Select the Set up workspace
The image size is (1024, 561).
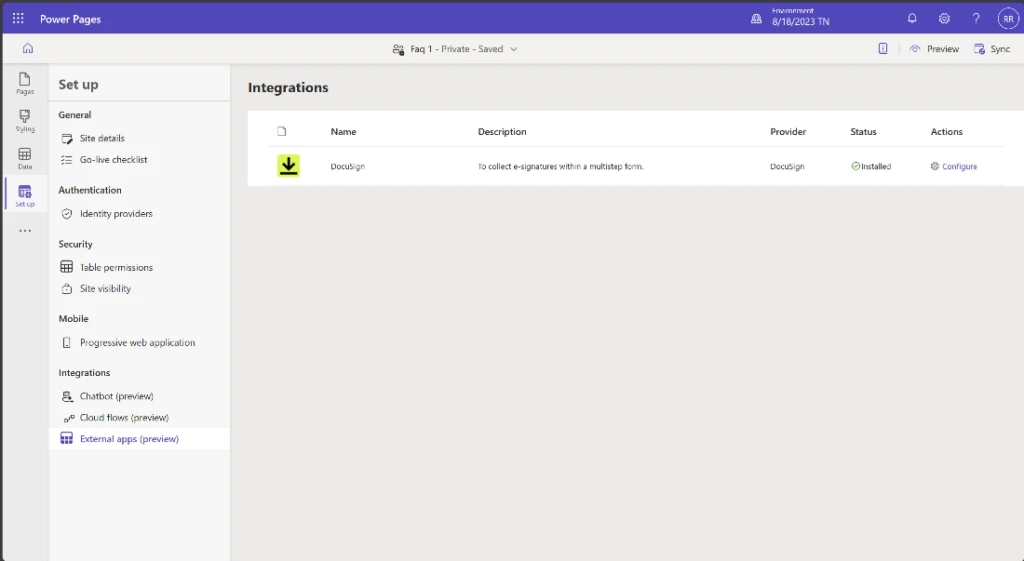pyautogui.click(x=25, y=196)
